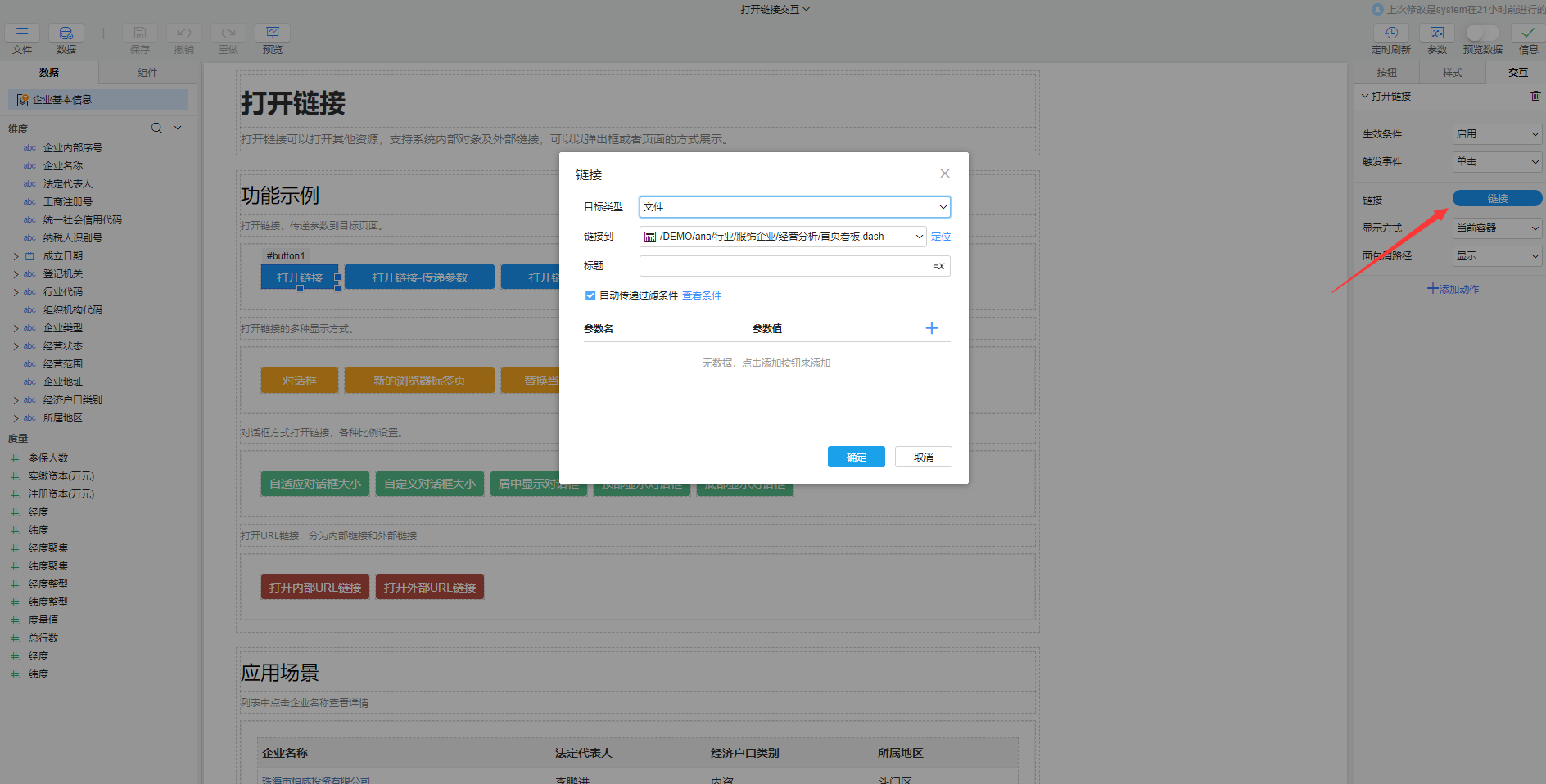Open the 目标类型 dropdown

794,207
